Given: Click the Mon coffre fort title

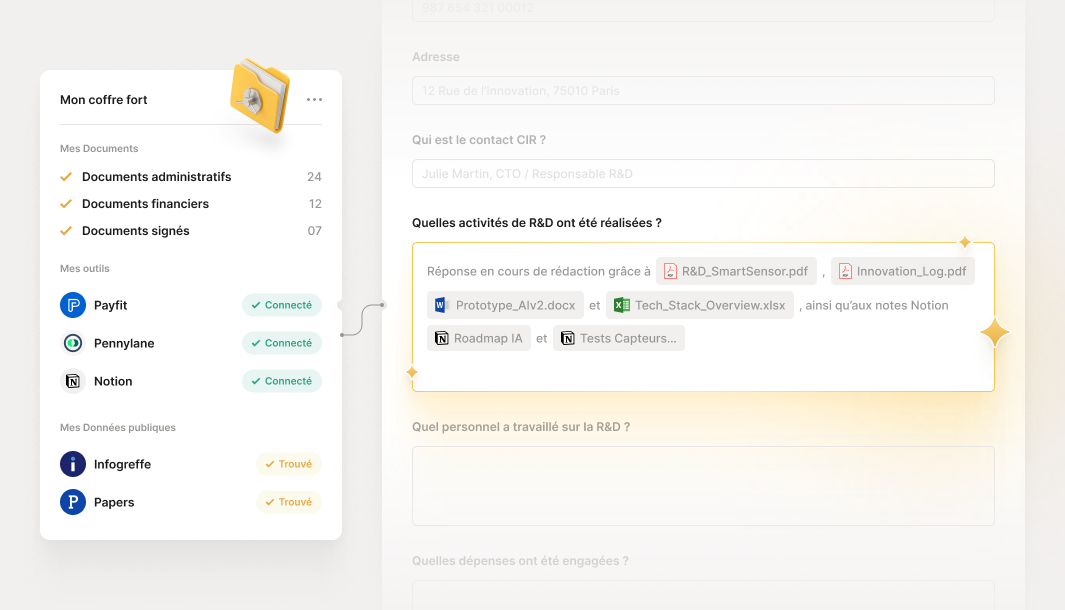Looking at the screenshot, I should point(104,100).
